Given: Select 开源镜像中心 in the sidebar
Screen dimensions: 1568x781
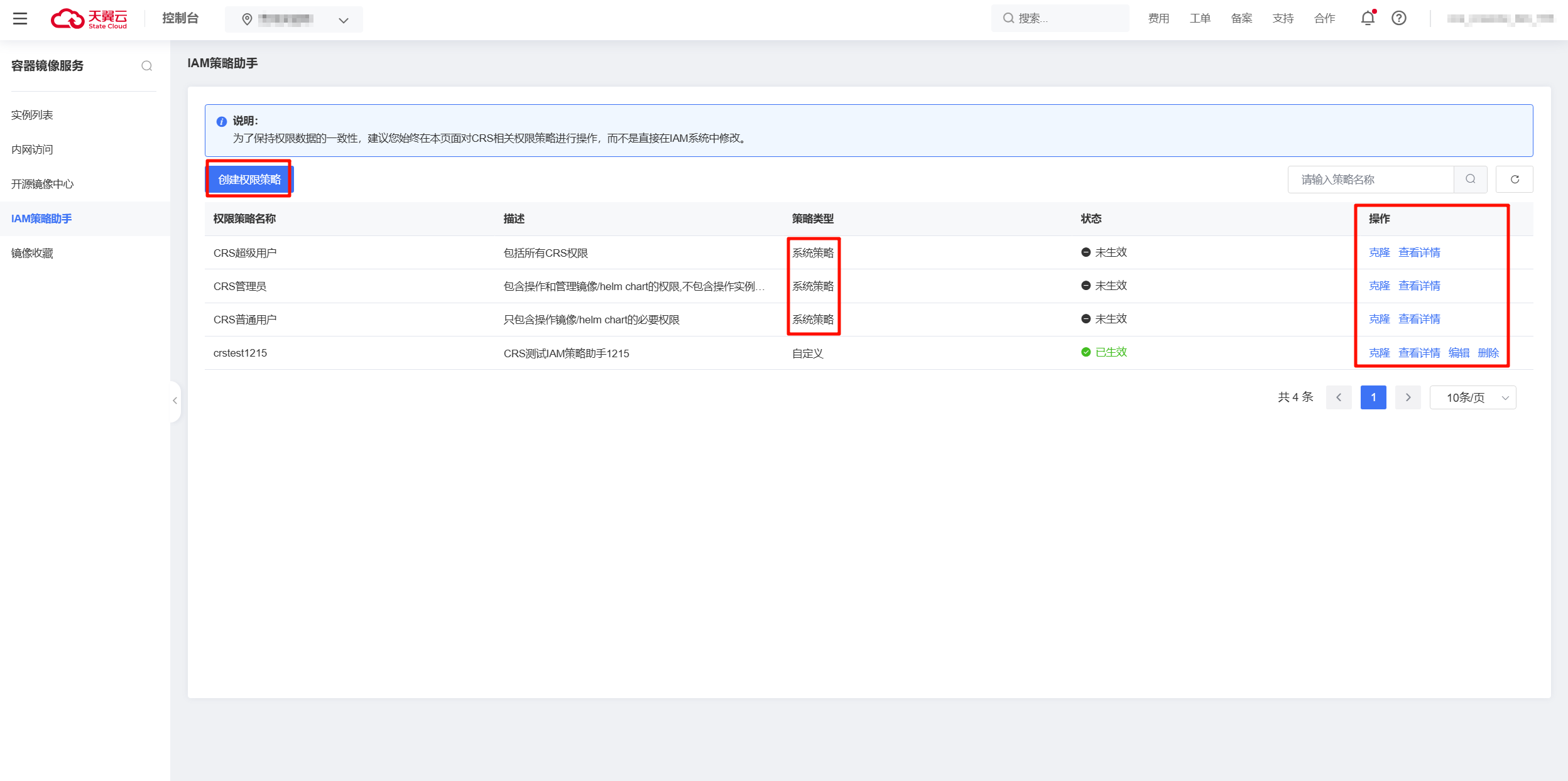Looking at the screenshot, I should 42,184.
